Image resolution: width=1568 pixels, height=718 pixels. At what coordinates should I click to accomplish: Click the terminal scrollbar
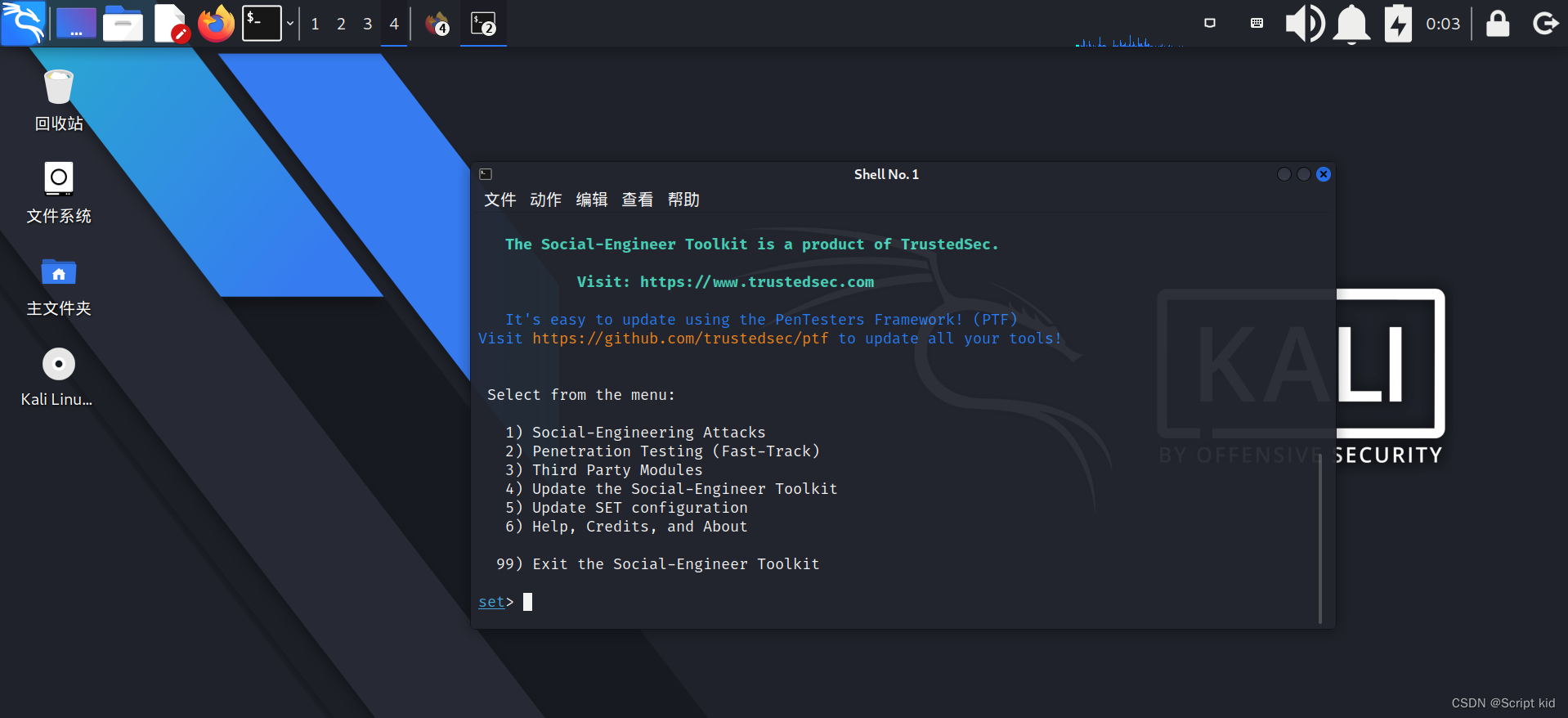1320,540
